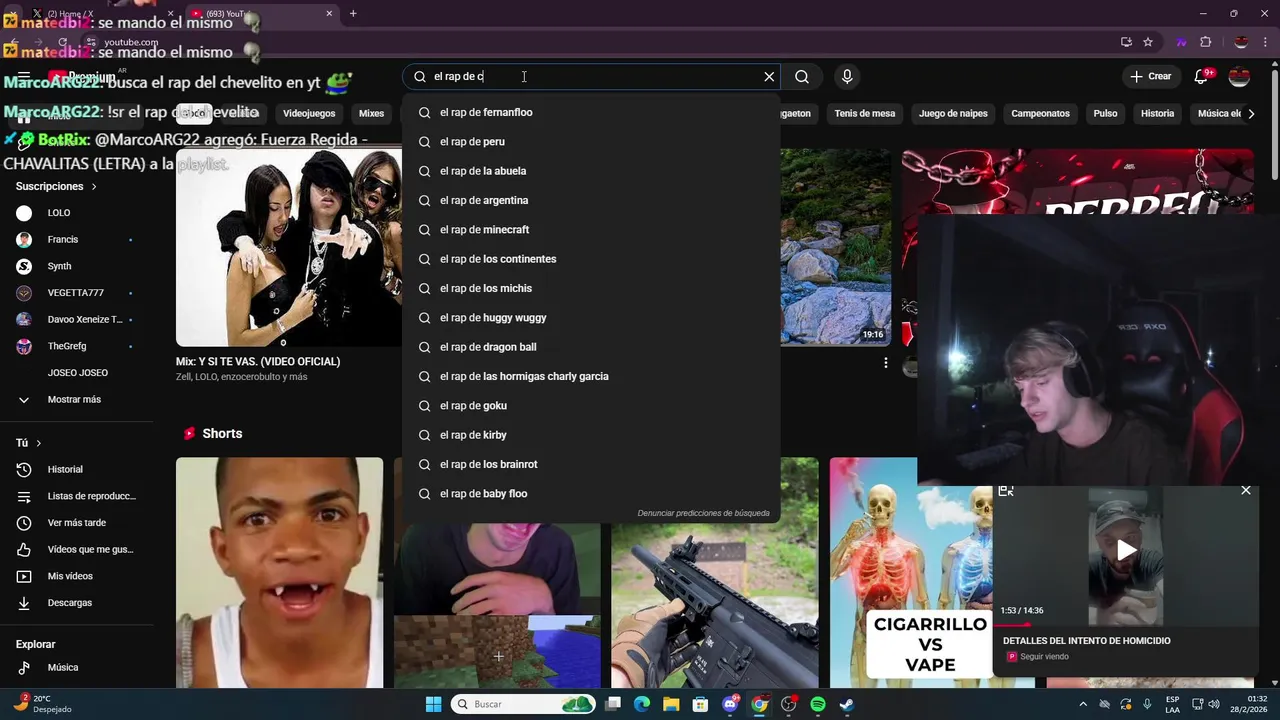This screenshot has width=1280, height=720.
Task: Click Denunciar predicciones de búsqueda link
Action: pos(703,513)
